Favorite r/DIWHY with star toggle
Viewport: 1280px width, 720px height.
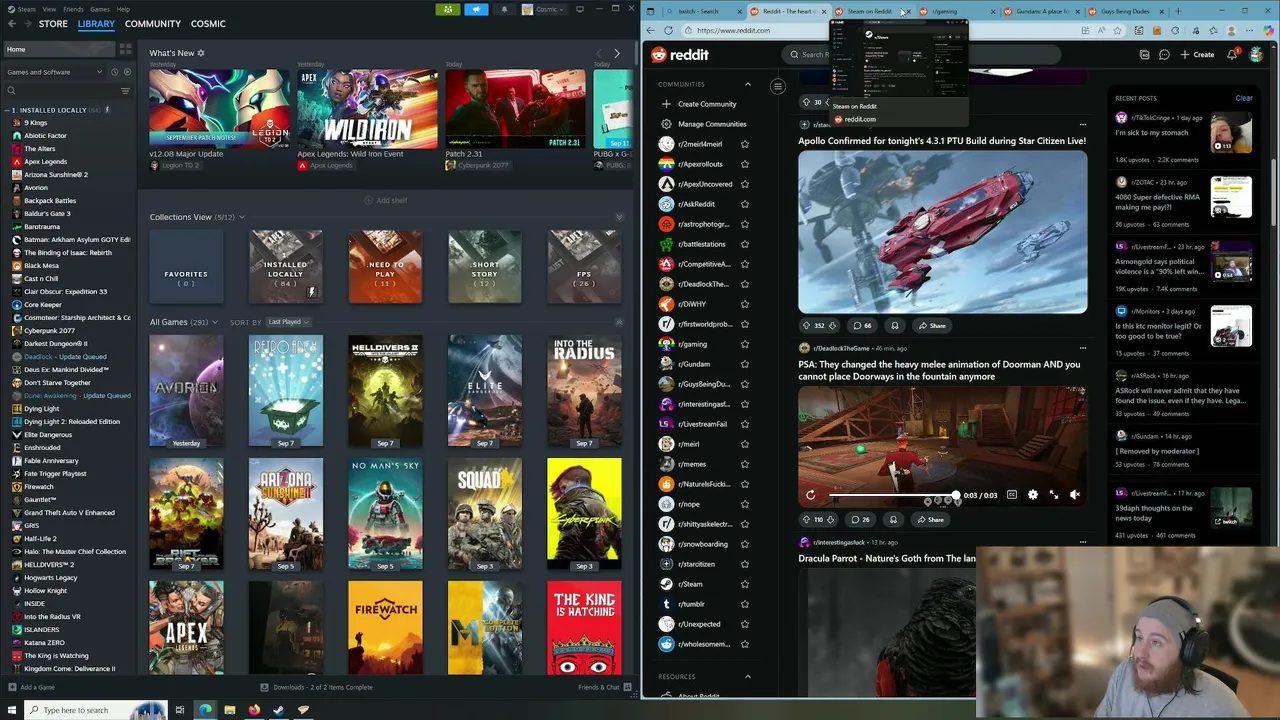click(x=744, y=304)
